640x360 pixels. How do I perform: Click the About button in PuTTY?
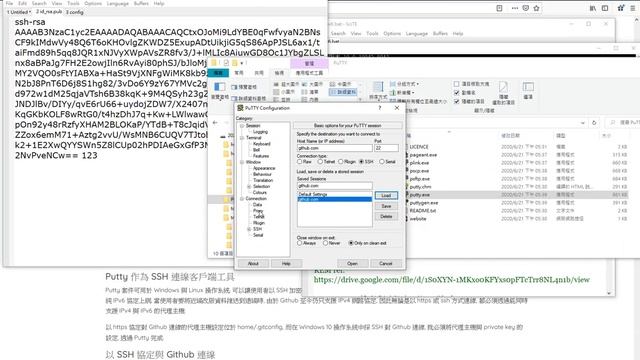[x=253, y=263]
